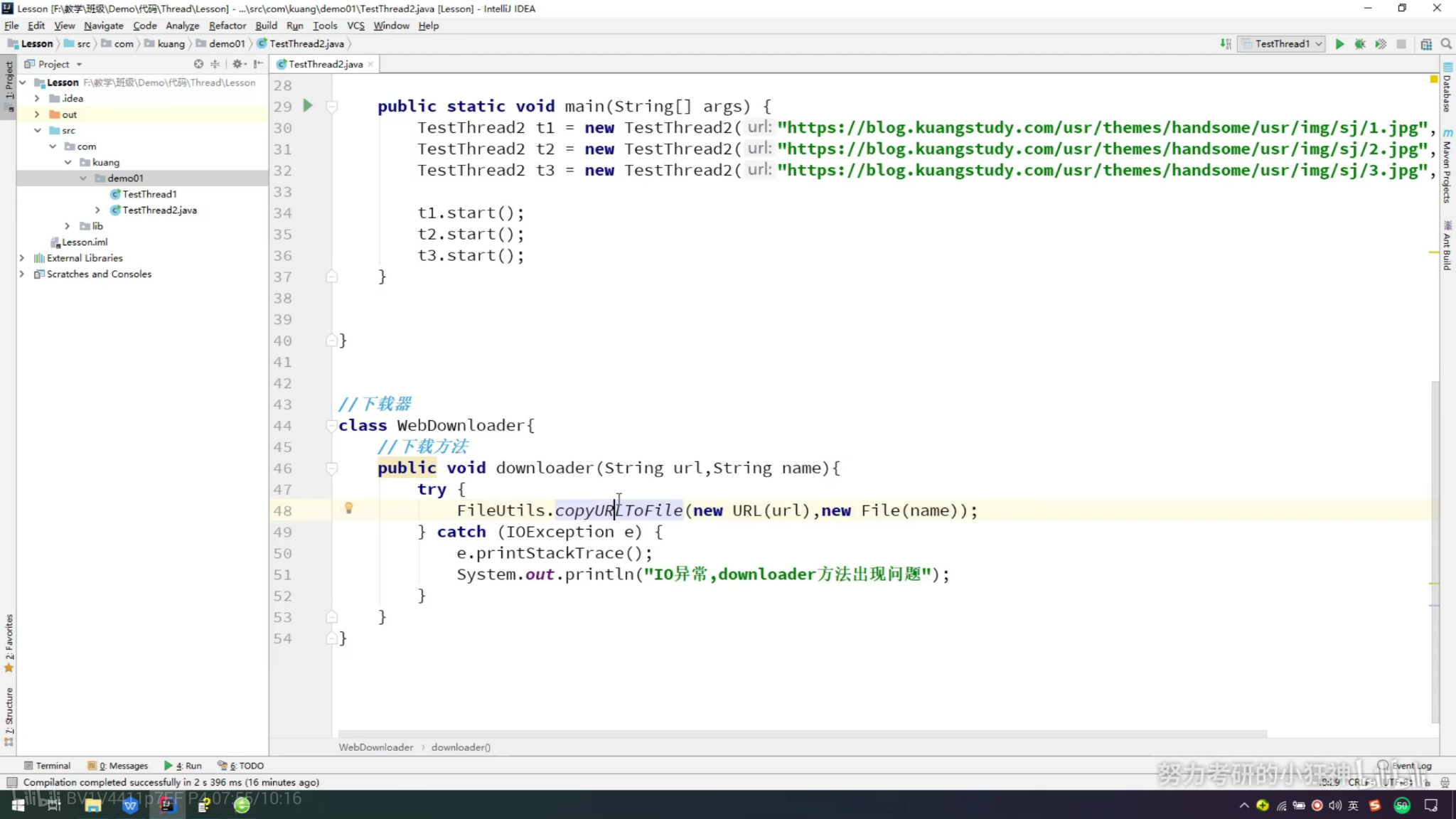The width and height of the screenshot is (1456, 819).
Task: Open the Build menu
Action: pyautogui.click(x=267, y=26)
